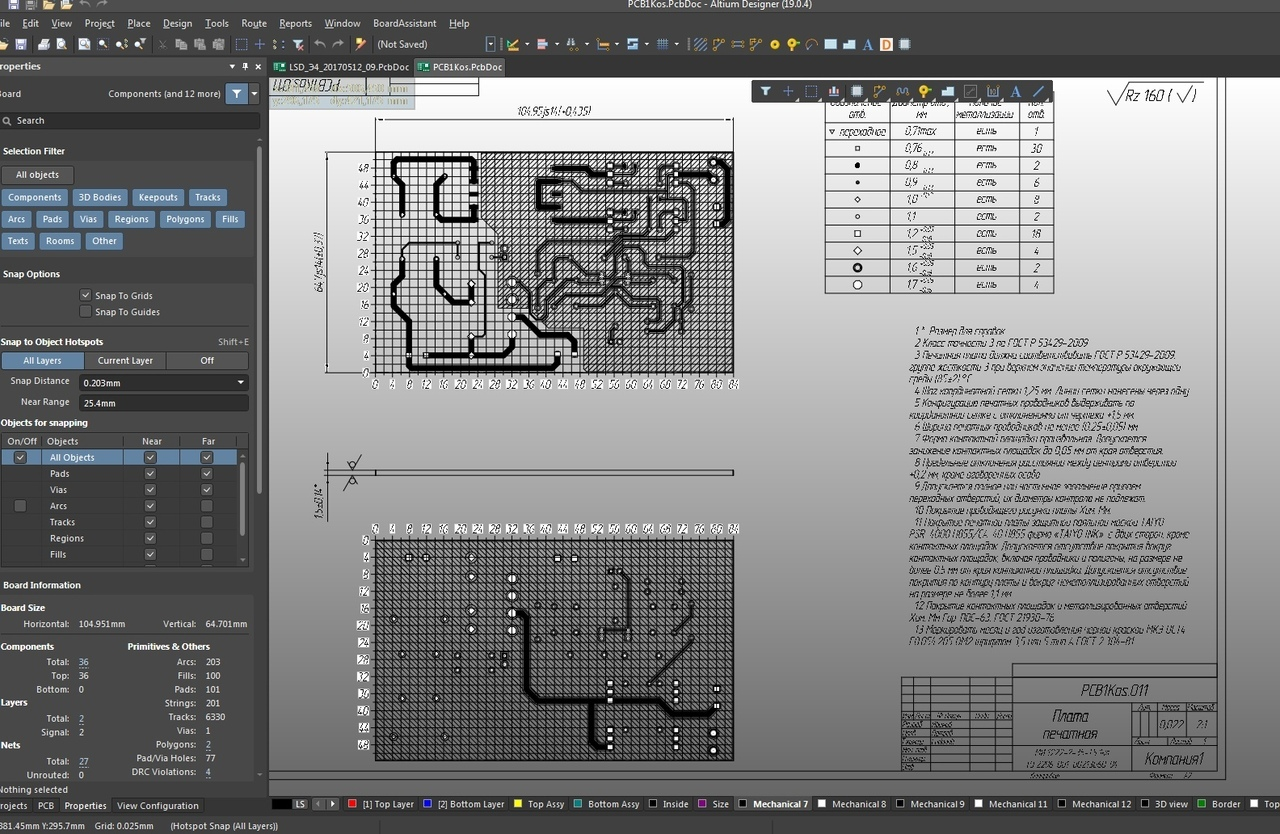The width and height of the screenshot is (1280, 834).
Task: Click the Place Component chip icon in the floating toolbar
Action: [x=857, y=91]
